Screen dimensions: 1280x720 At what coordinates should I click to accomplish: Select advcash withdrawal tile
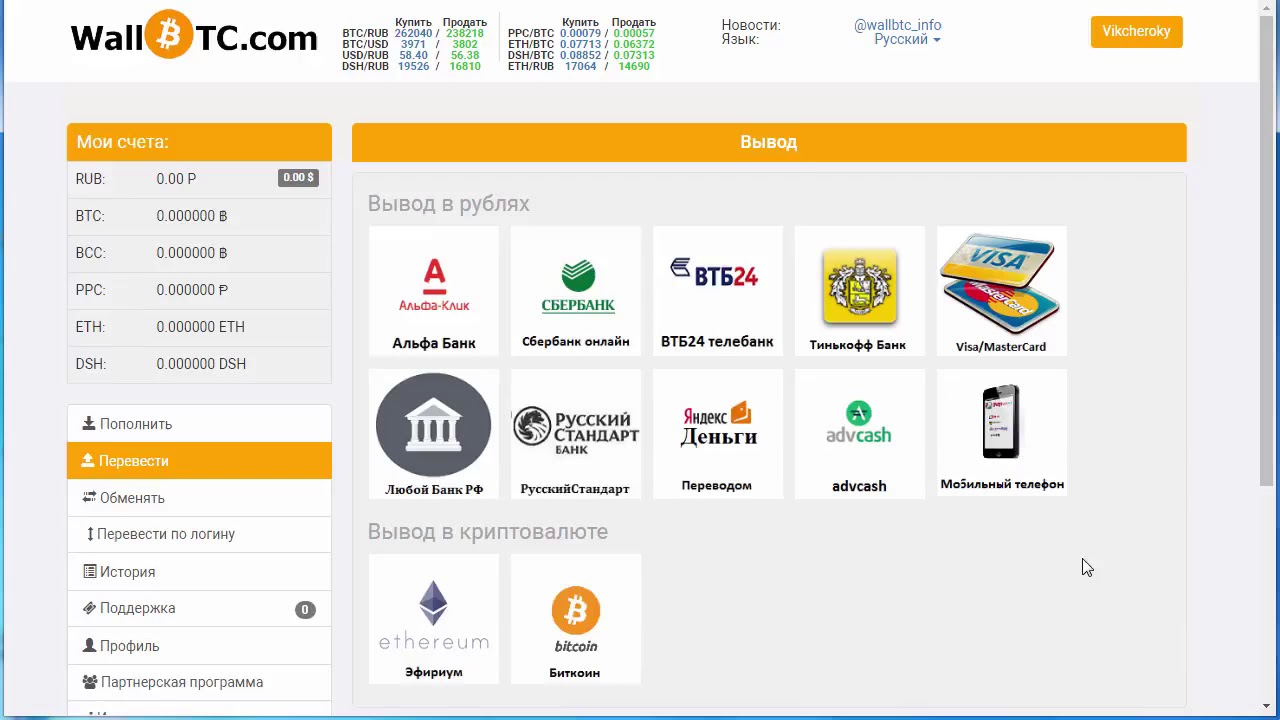pyautogui.click(x=859, y=434)
